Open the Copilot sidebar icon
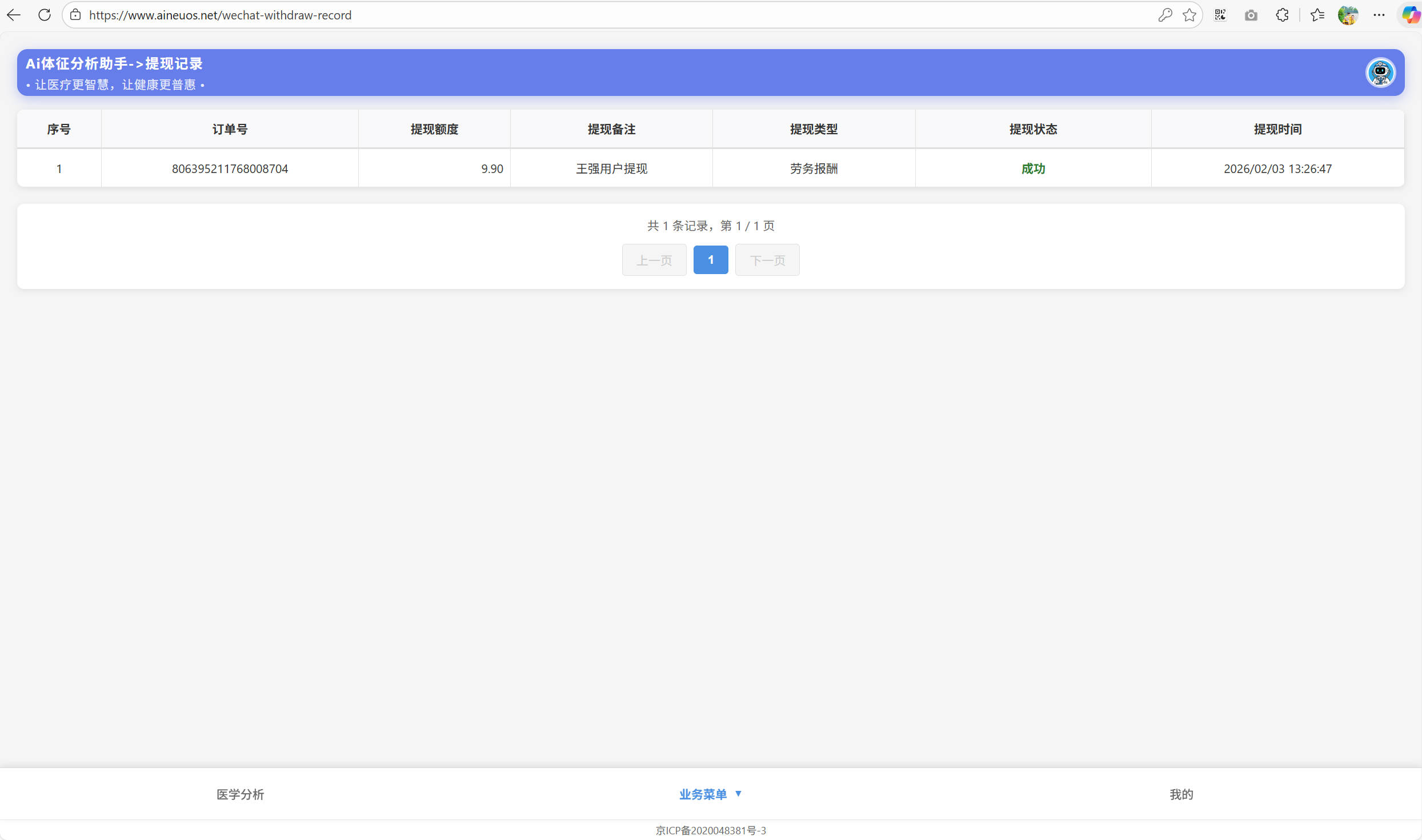The image size is (1422, 840). pyautogui.click(x=1411, y=15)
